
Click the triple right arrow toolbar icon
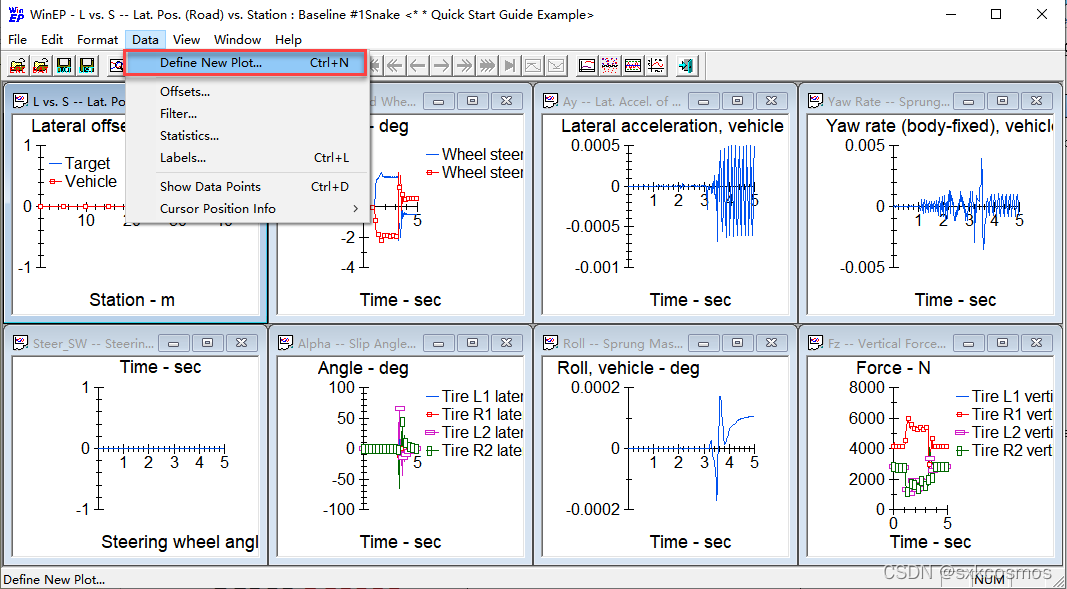[x=487, y=66]
